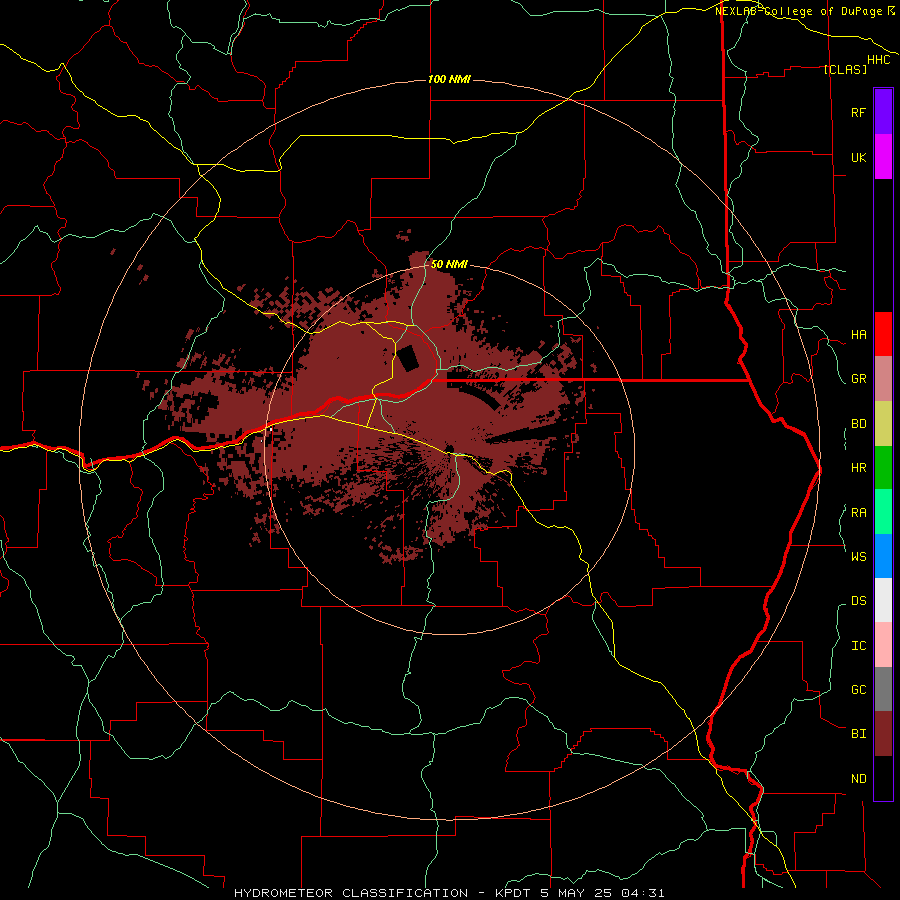Click the HR legend label
The image size is (900, 900).
click(858, 468)
